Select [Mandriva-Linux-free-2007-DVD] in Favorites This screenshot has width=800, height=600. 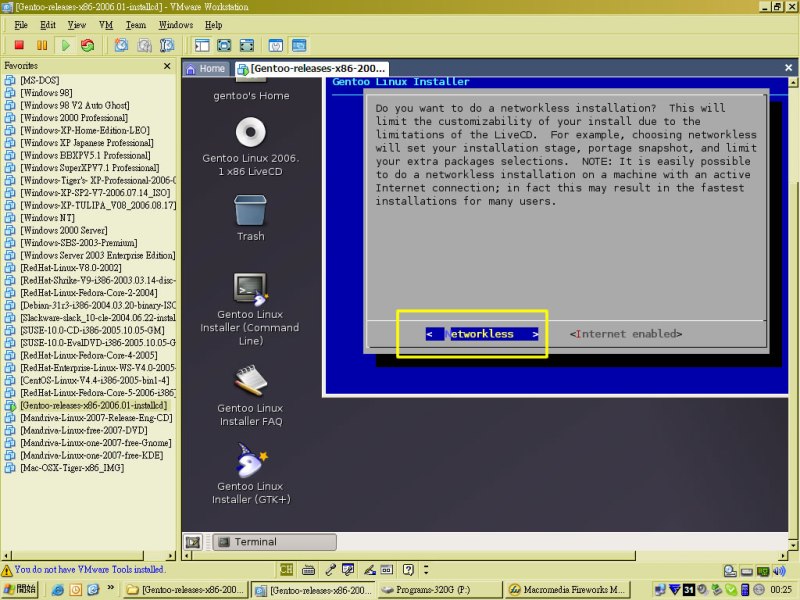(x=83, y=430)
